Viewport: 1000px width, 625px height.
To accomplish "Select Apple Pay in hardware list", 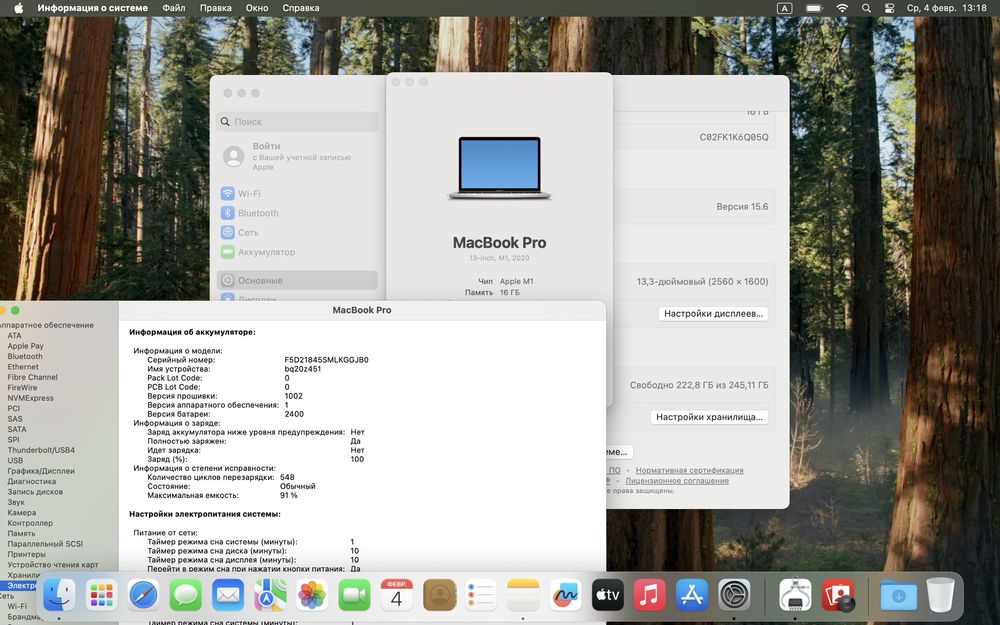I will (x=26, y=346).
